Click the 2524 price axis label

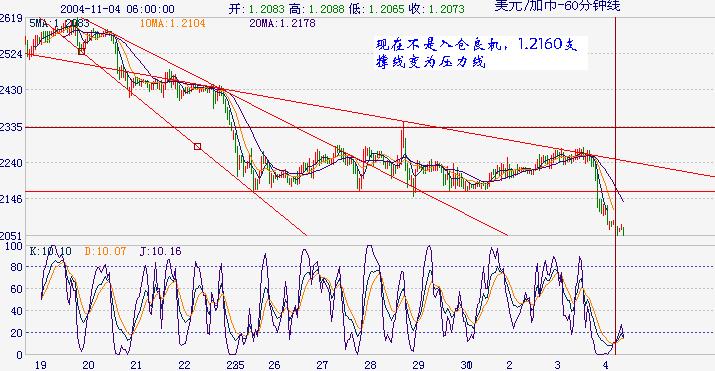[11, 54]
